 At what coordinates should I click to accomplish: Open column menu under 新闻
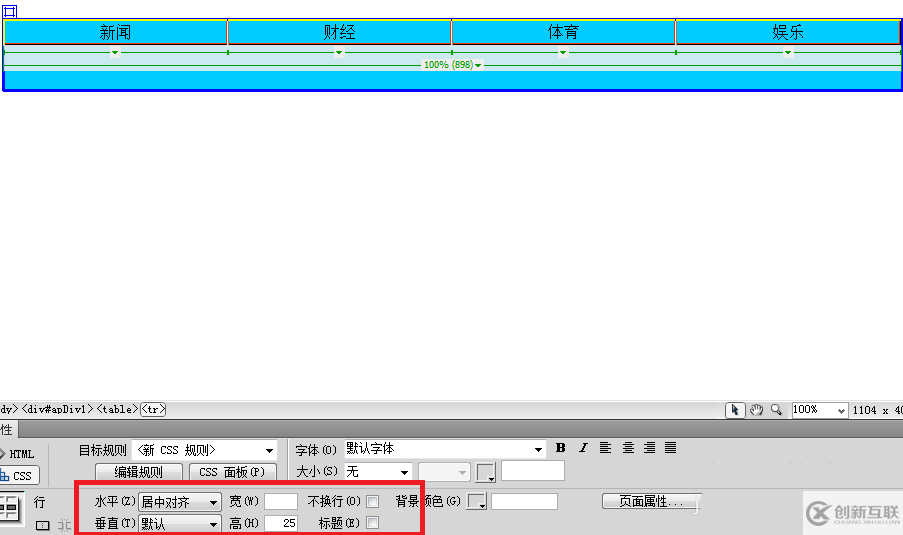tap(115, 53)
